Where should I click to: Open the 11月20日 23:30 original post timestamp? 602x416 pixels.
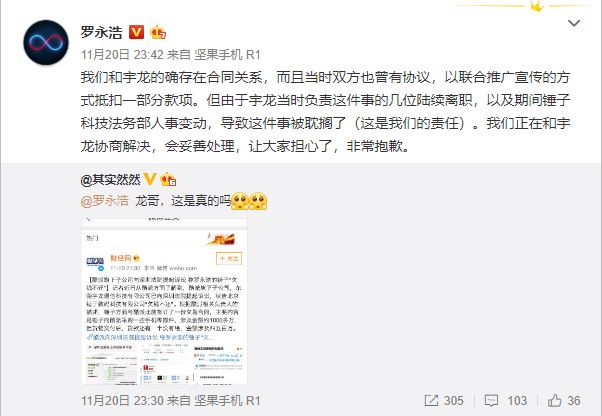[122, 401]
